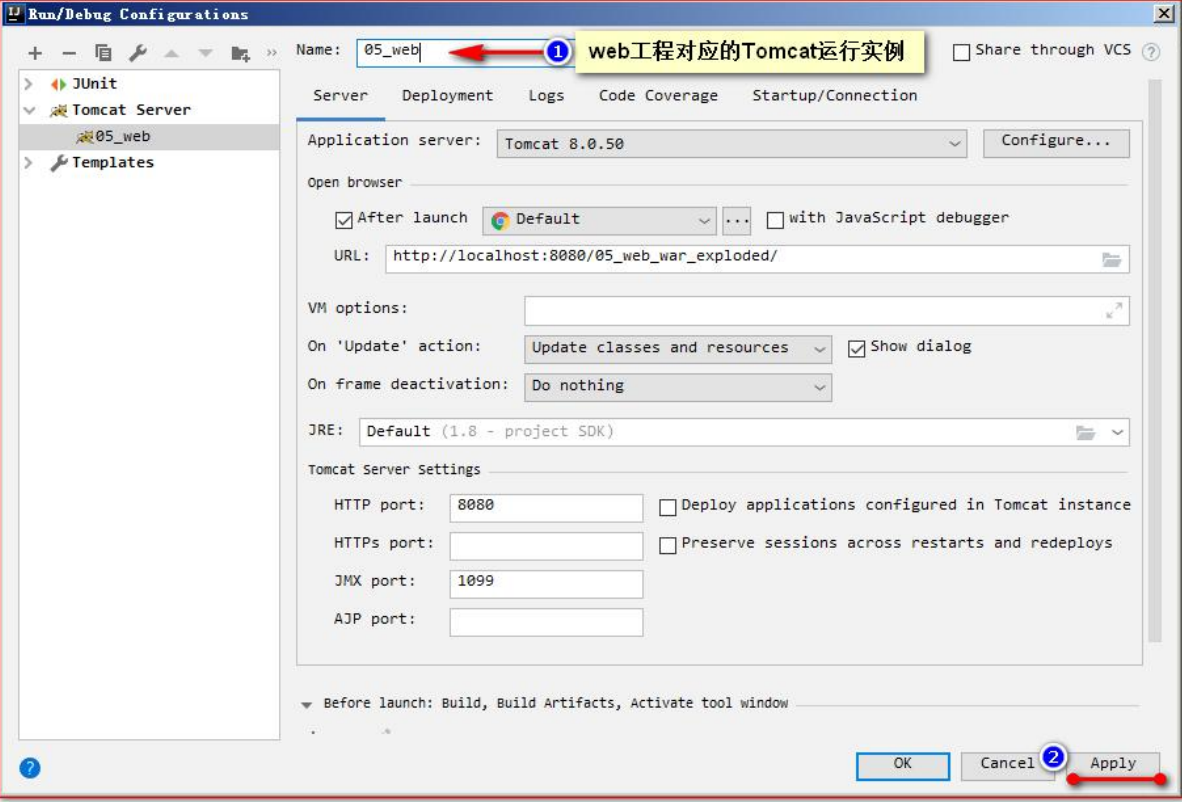Screen dimensions: 1182x802
Task: Enable Deploy applications configured in Tomcat instance
Action: click(x=668, y=507)
